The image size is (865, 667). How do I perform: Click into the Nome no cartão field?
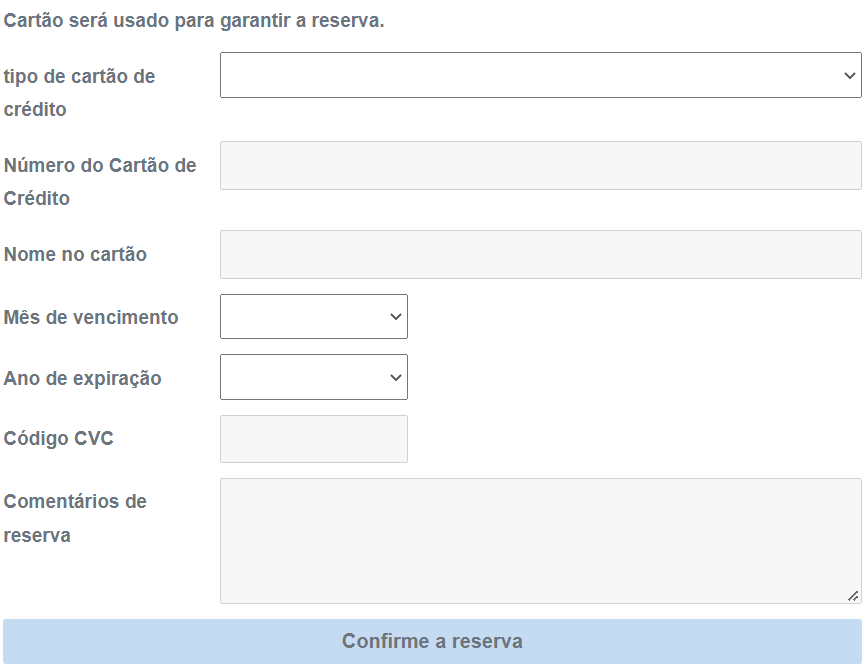pos(540,255)
